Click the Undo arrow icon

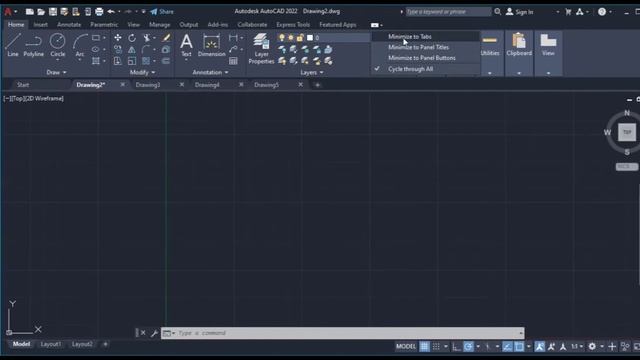click(111, 11)
